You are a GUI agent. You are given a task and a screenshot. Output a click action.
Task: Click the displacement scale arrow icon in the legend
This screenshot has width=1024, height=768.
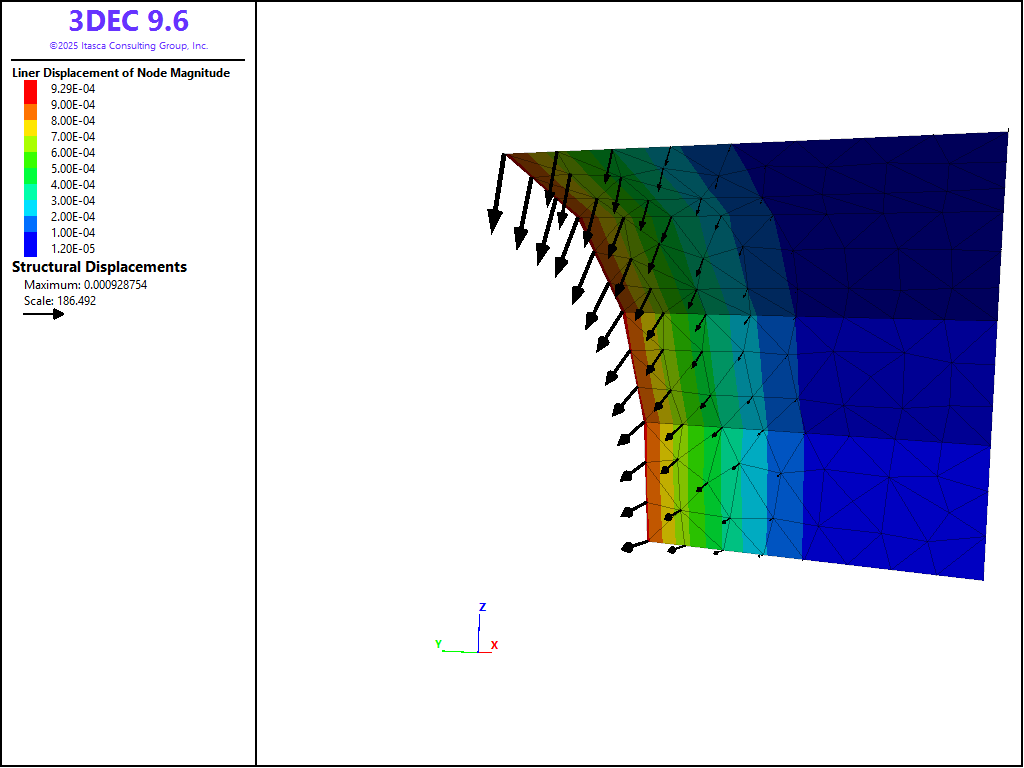click(x=44, y=314)
